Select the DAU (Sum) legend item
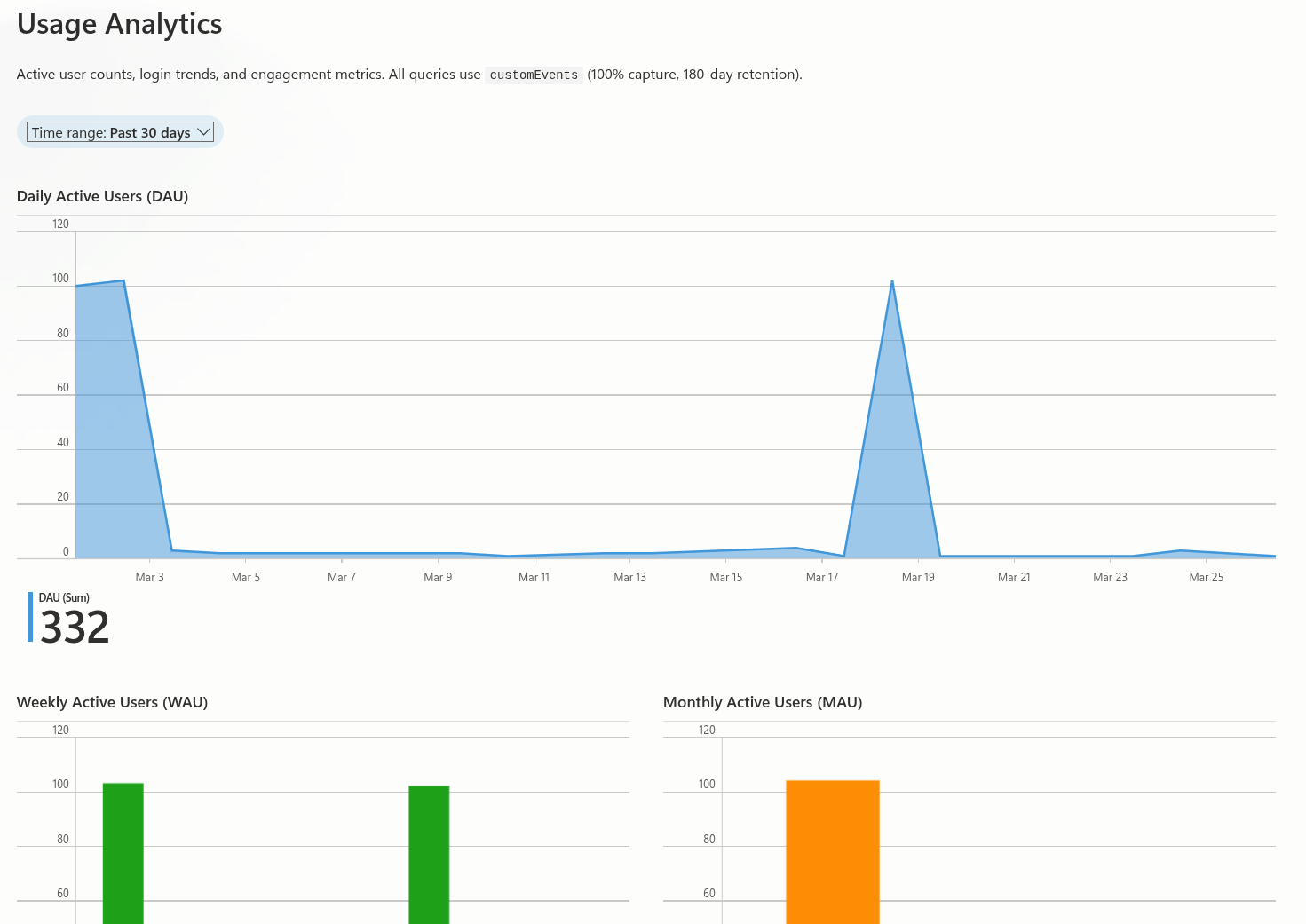This screenshot has height=924, width=1306. (x=63, y=597)
